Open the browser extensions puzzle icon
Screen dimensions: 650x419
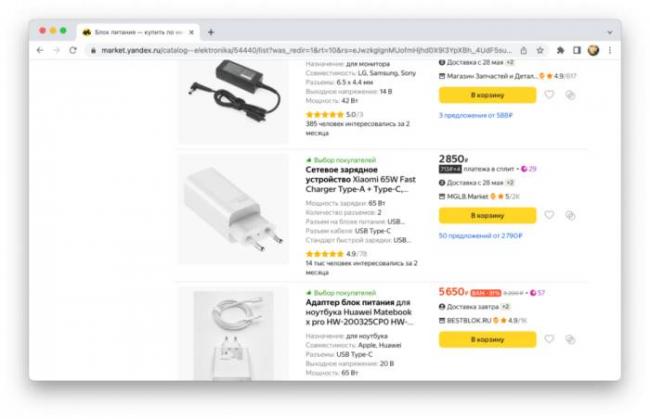[560, 50]
